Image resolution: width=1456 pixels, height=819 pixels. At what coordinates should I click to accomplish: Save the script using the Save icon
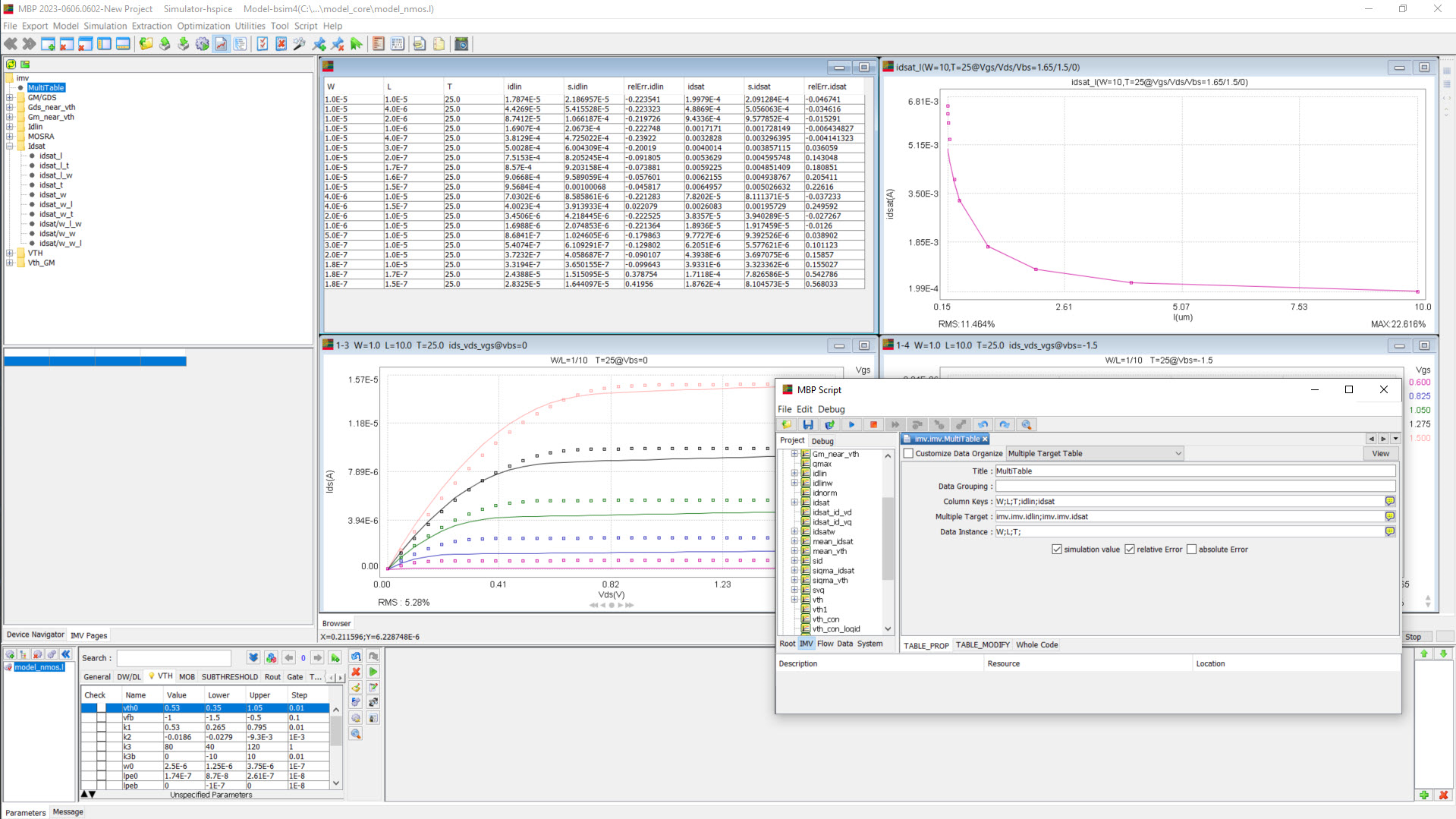807,424
